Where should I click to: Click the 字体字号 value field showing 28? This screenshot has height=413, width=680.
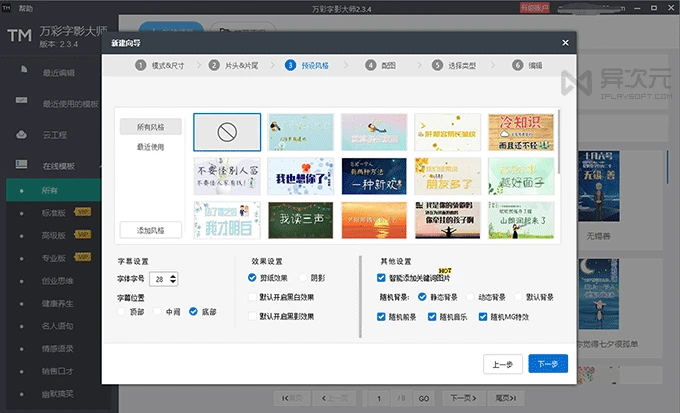(x=159, y=279)
